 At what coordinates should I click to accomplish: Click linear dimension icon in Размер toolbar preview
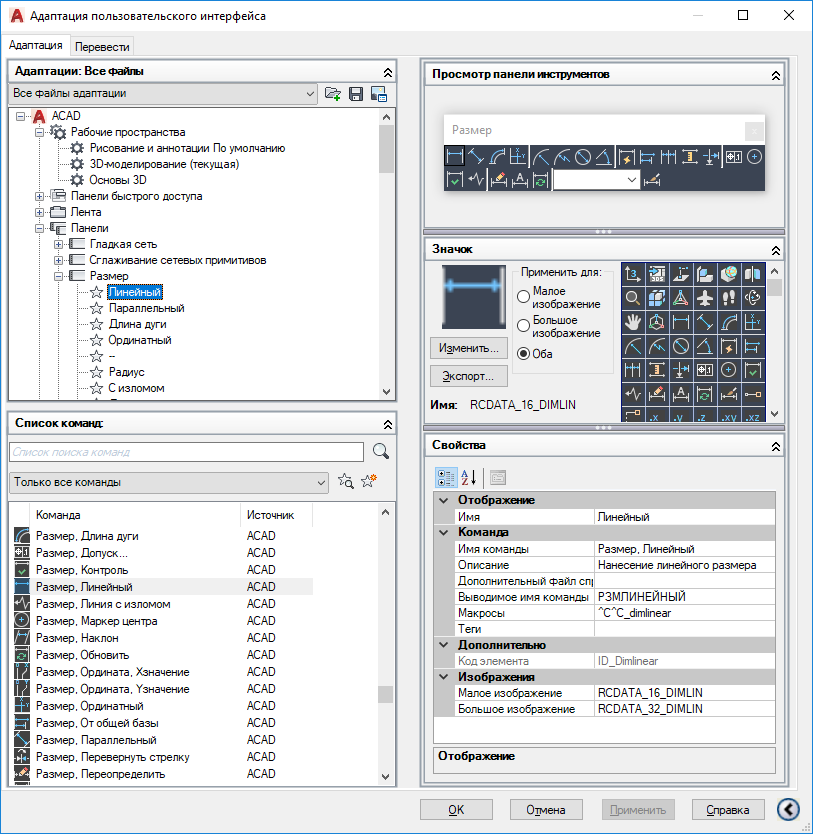coord(455,156)
